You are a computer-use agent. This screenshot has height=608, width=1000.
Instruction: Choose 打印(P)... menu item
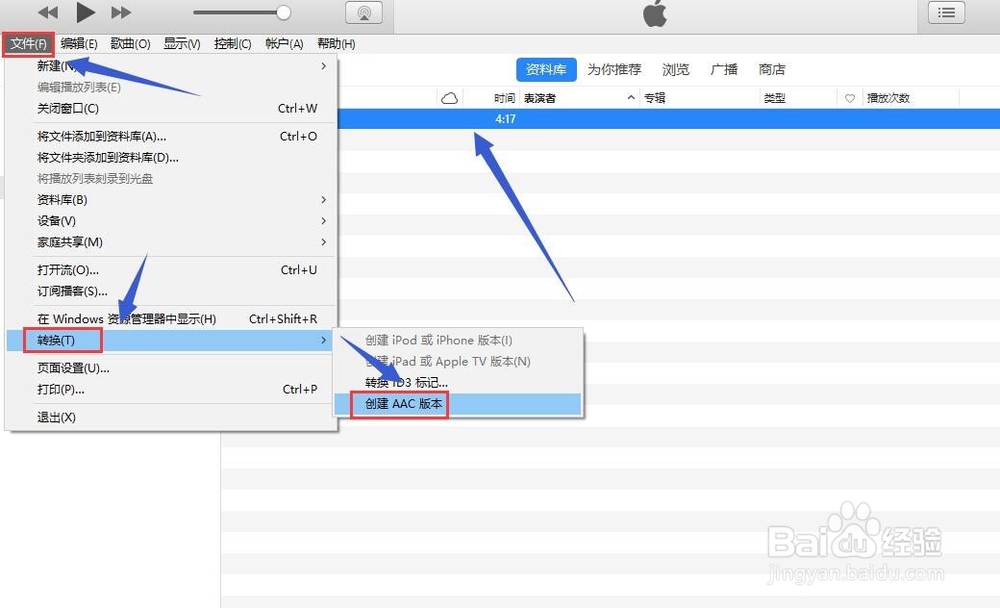click(x=171, y=389)
